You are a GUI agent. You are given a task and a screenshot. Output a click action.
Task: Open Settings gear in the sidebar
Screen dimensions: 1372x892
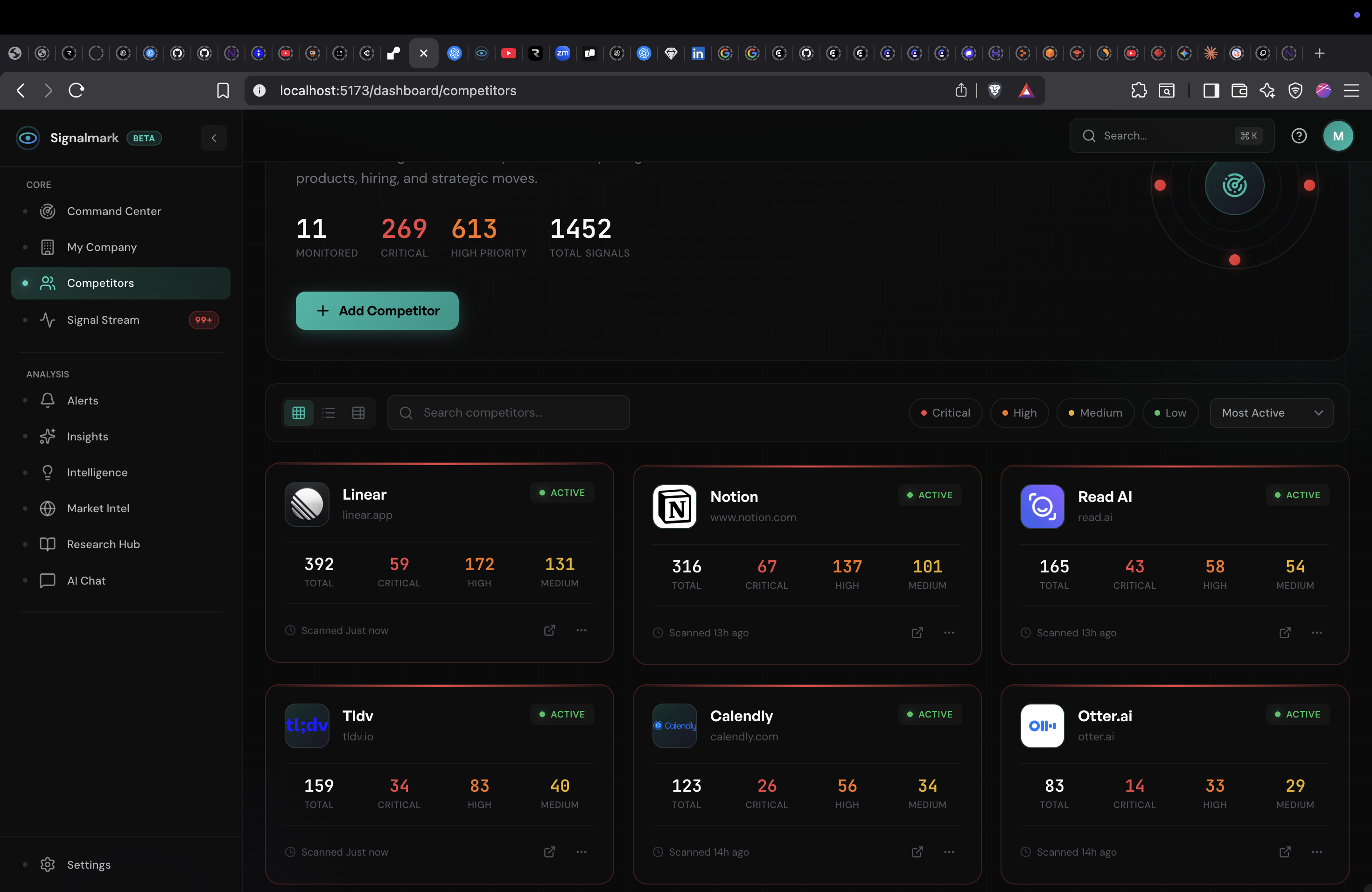tap(48, 864)
